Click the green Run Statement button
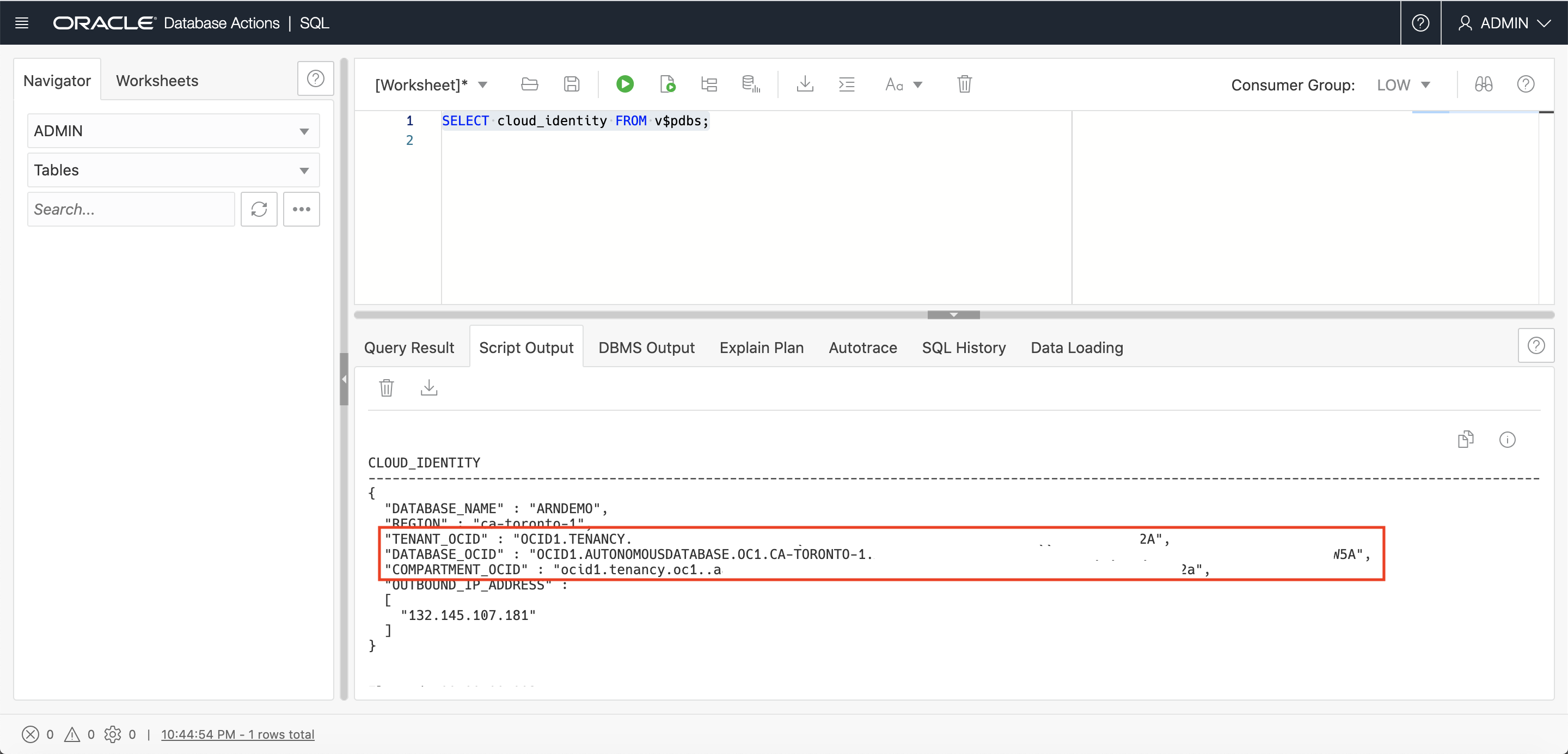 point(624,84)
